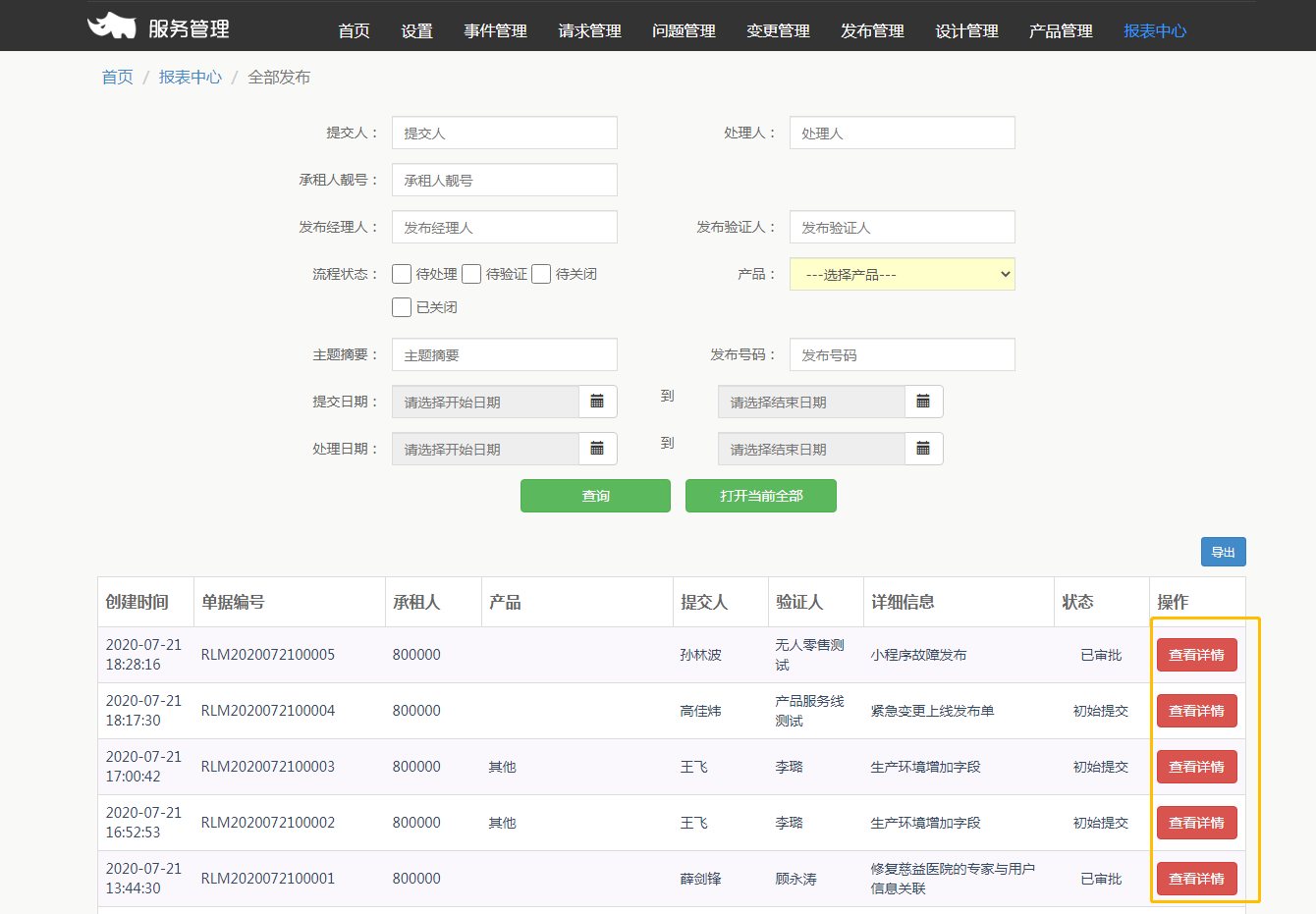1316x914 pixels.
Task: Click the 提交日期 start date field
Action: tap(485, 402)
